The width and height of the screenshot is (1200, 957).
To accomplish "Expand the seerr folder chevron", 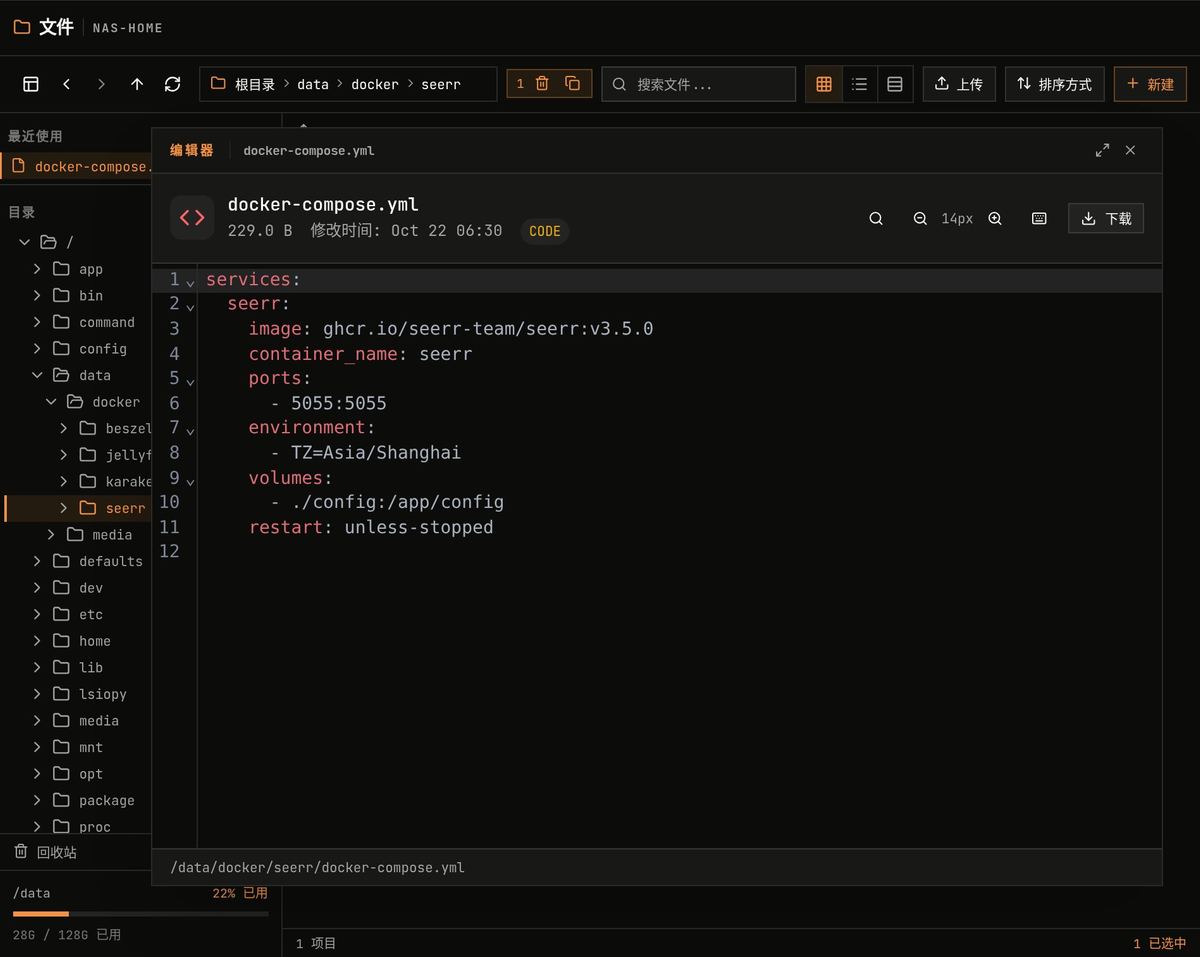I will 63,508.
